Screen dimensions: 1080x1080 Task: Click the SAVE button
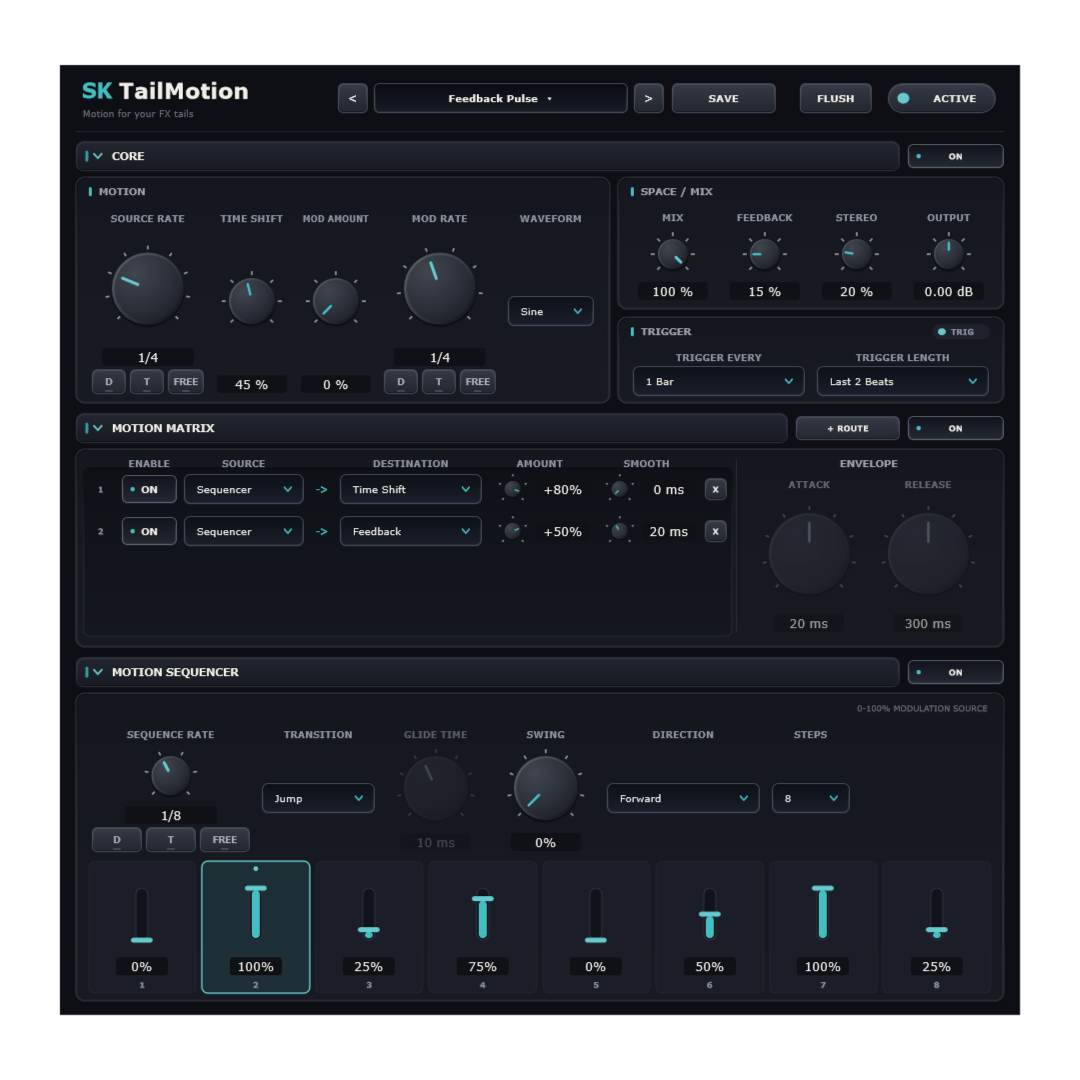pyautogui.click(x=723, y=98)
